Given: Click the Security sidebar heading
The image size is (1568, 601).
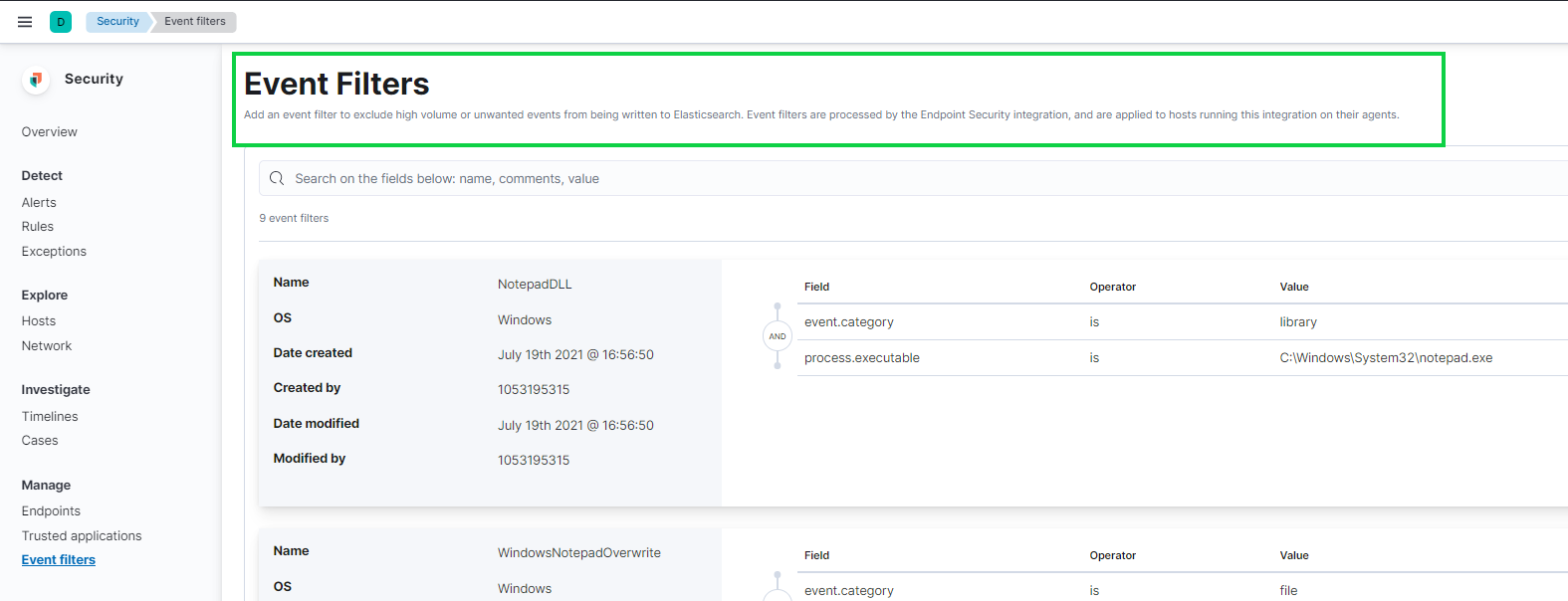Looking at the screenshot, I should (94, 79).
